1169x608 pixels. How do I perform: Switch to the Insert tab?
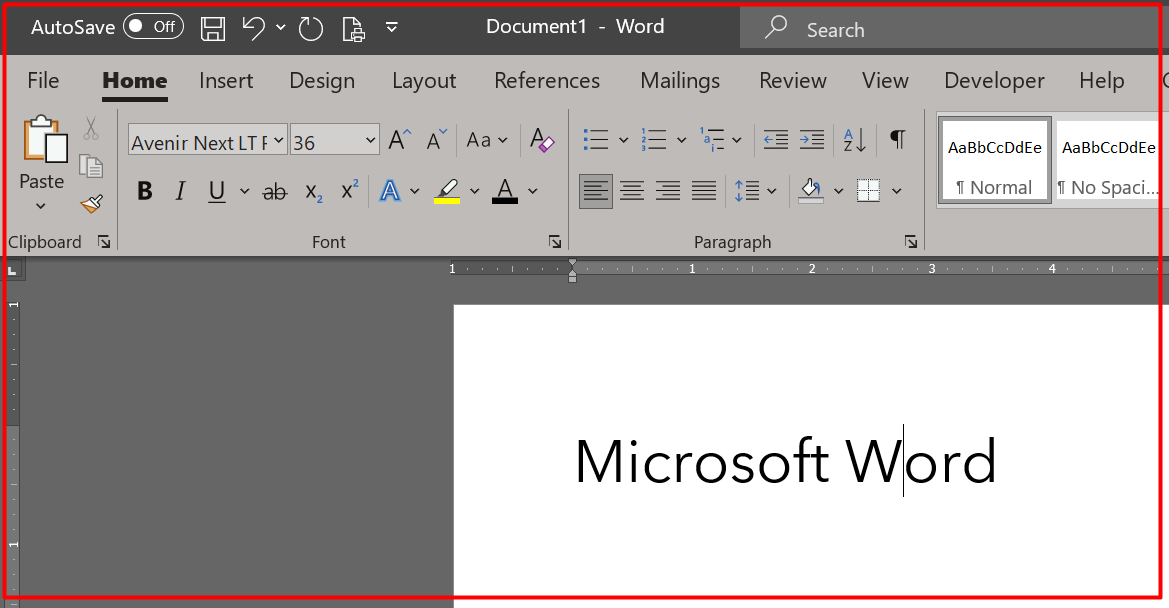pos(226,80)
